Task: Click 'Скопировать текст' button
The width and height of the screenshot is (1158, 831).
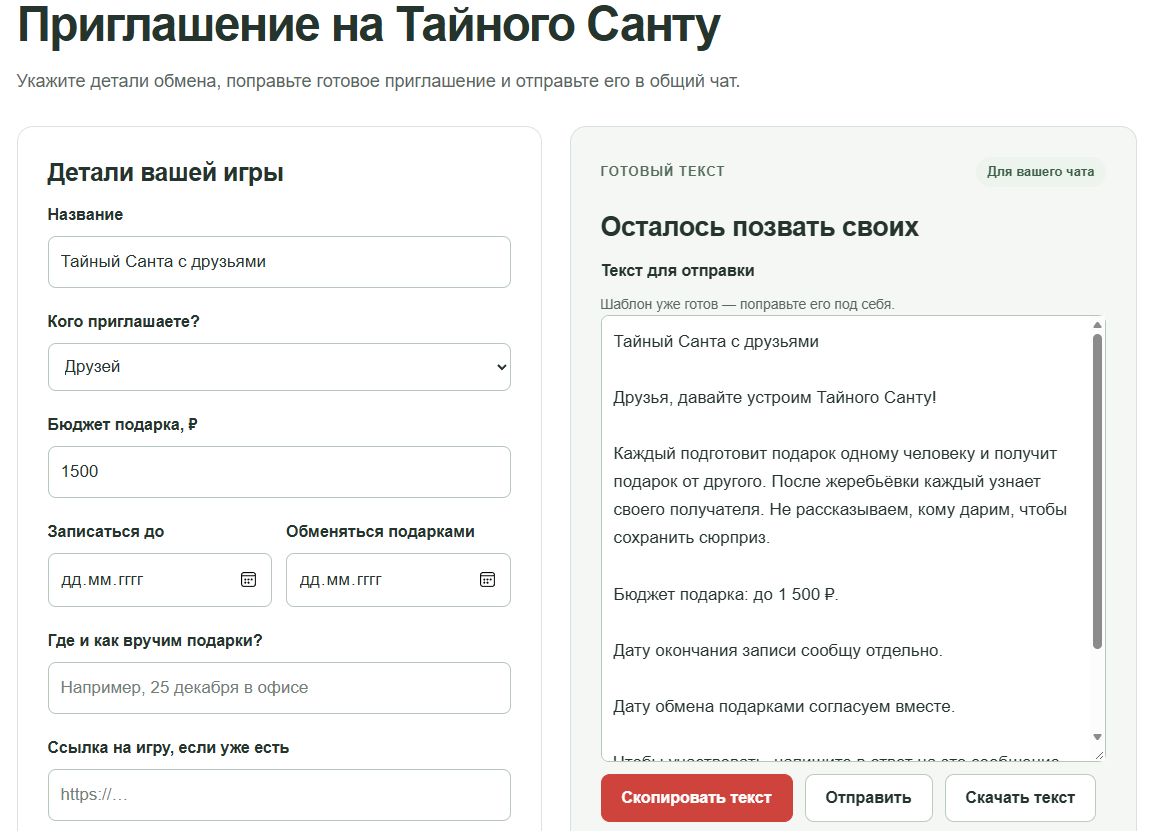Action: coord(696,798)
